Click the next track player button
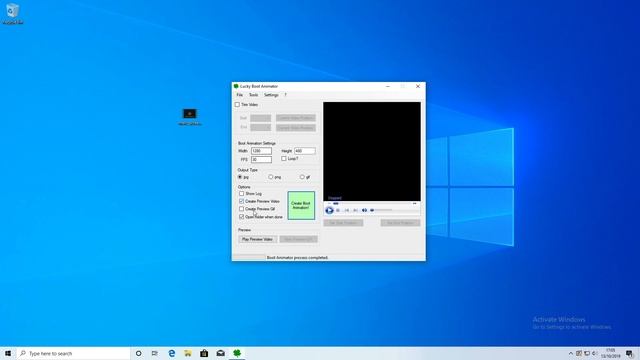 356,210
